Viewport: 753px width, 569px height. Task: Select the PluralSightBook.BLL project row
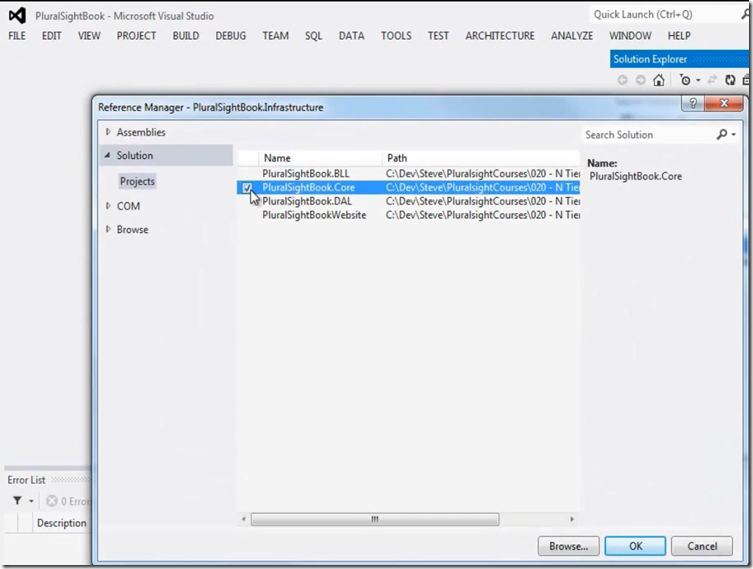point(408,173)
